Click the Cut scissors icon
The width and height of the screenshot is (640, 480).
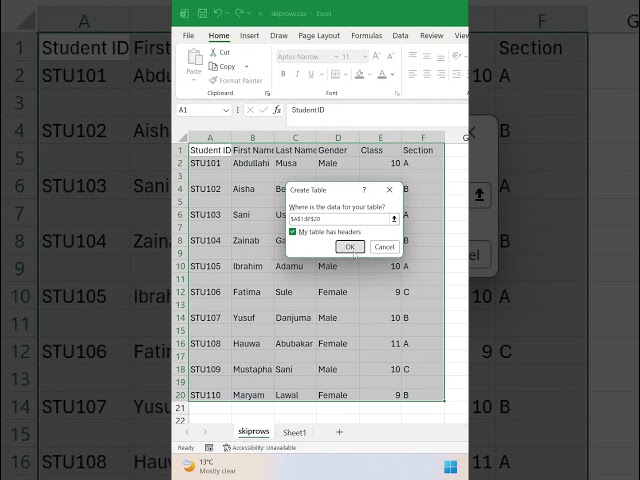(213, 52)
